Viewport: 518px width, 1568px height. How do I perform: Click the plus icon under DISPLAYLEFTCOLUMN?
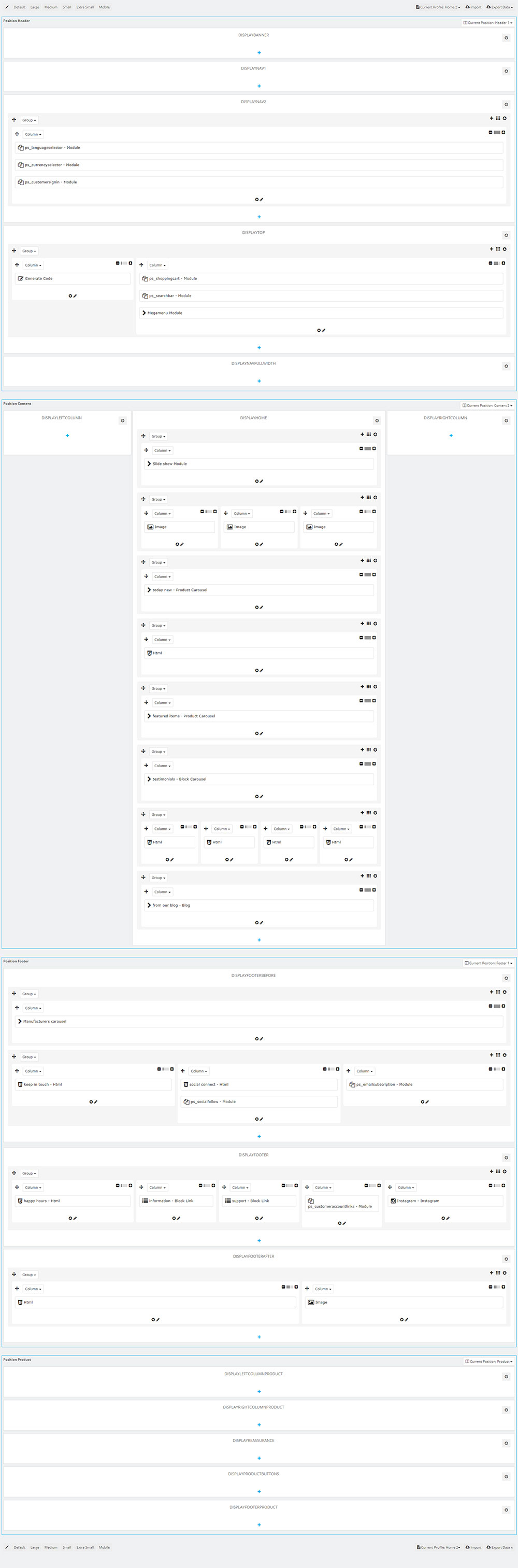[67, 436]
